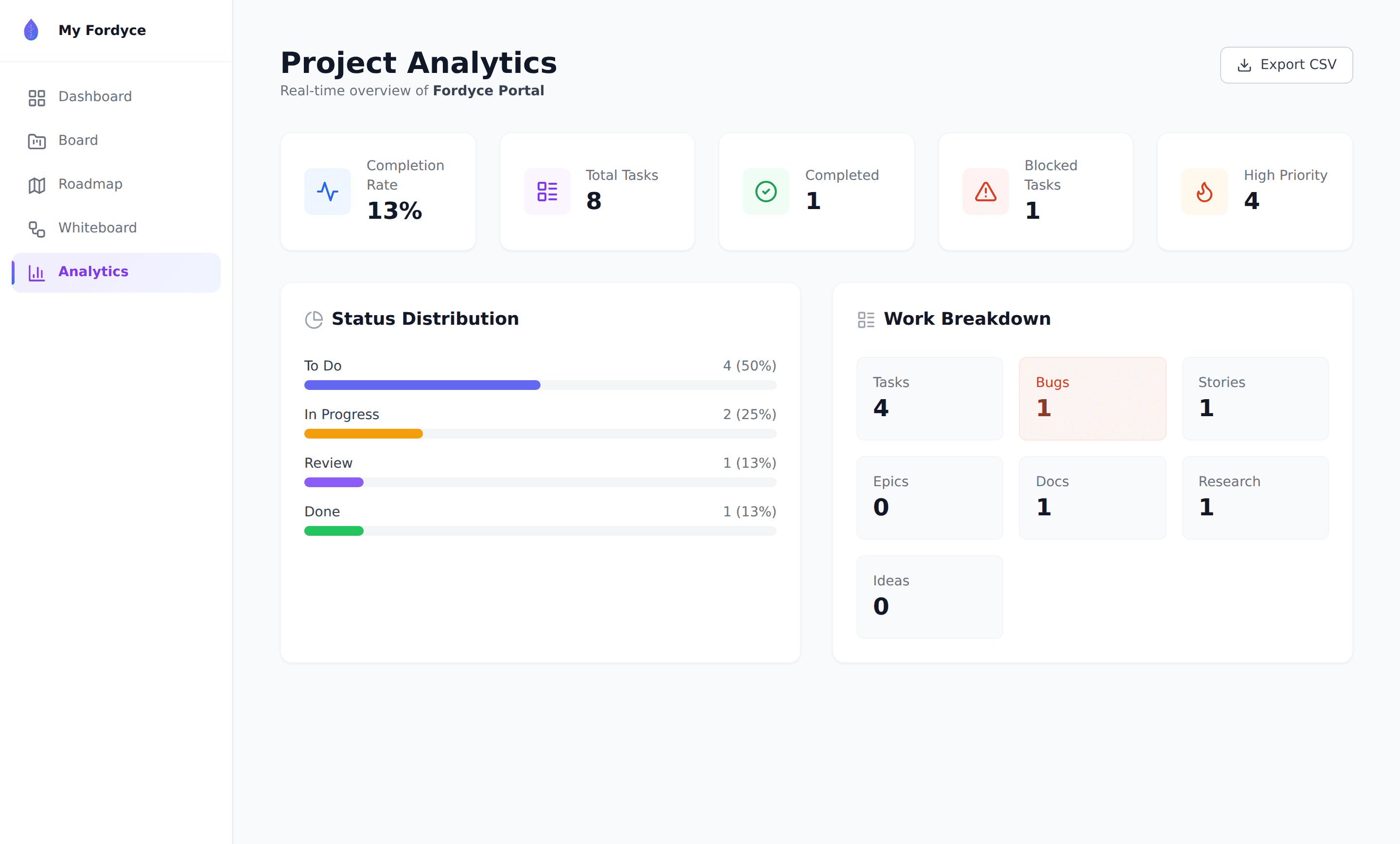Select the Research breakdown card
1400x844 pixels.
1255,498
